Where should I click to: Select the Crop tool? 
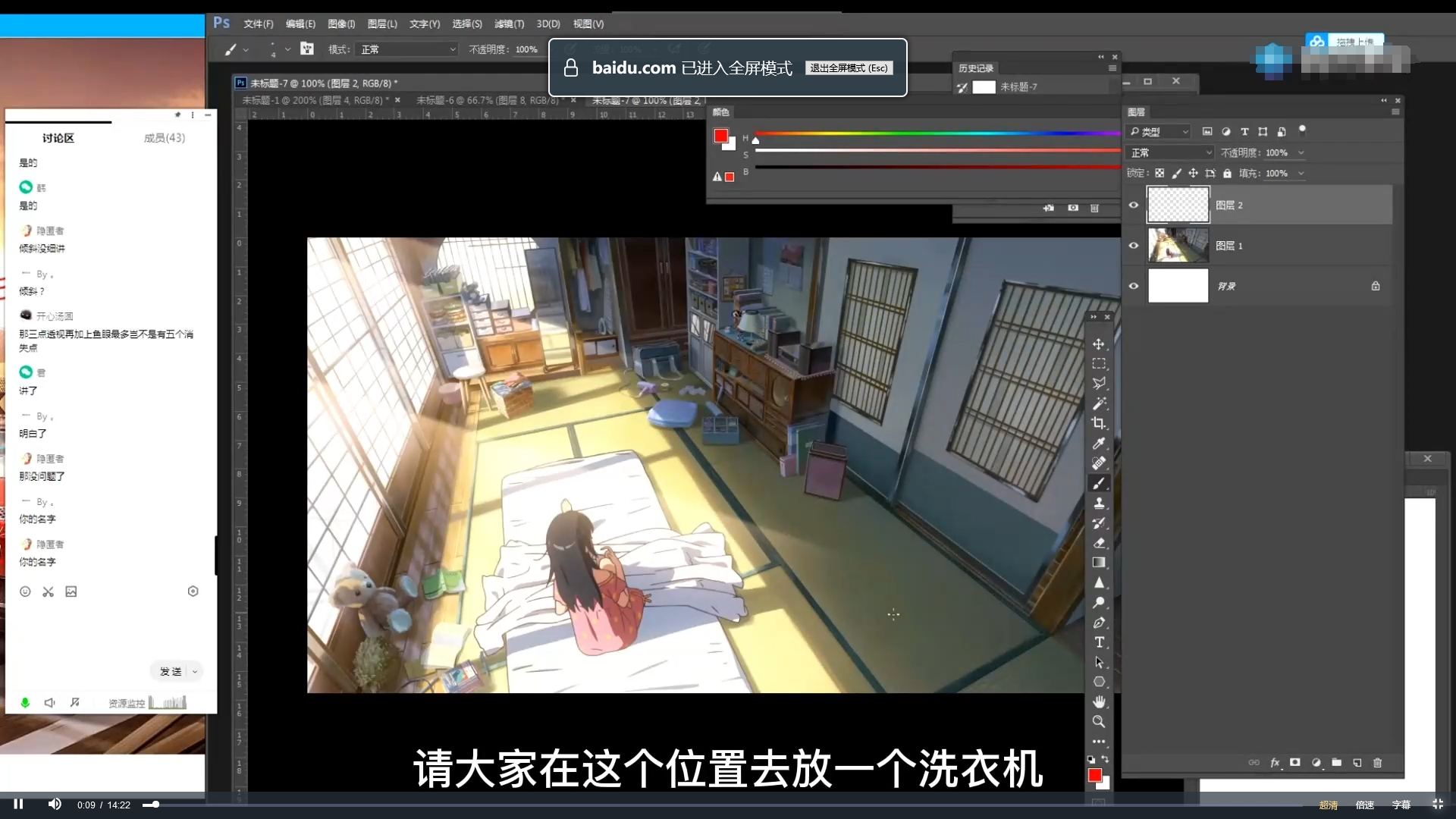pyautogui.click(x=1098, y=423)
